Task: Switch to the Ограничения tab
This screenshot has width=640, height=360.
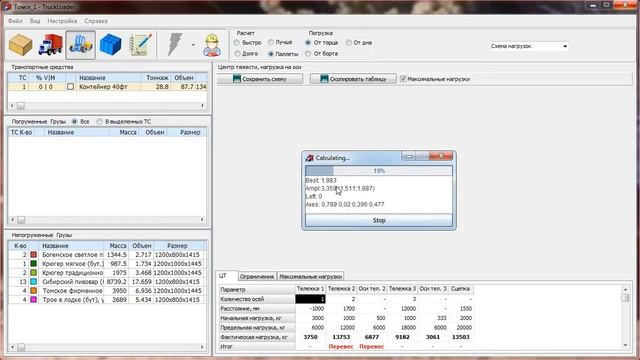Action: click(x=257, y=276)
